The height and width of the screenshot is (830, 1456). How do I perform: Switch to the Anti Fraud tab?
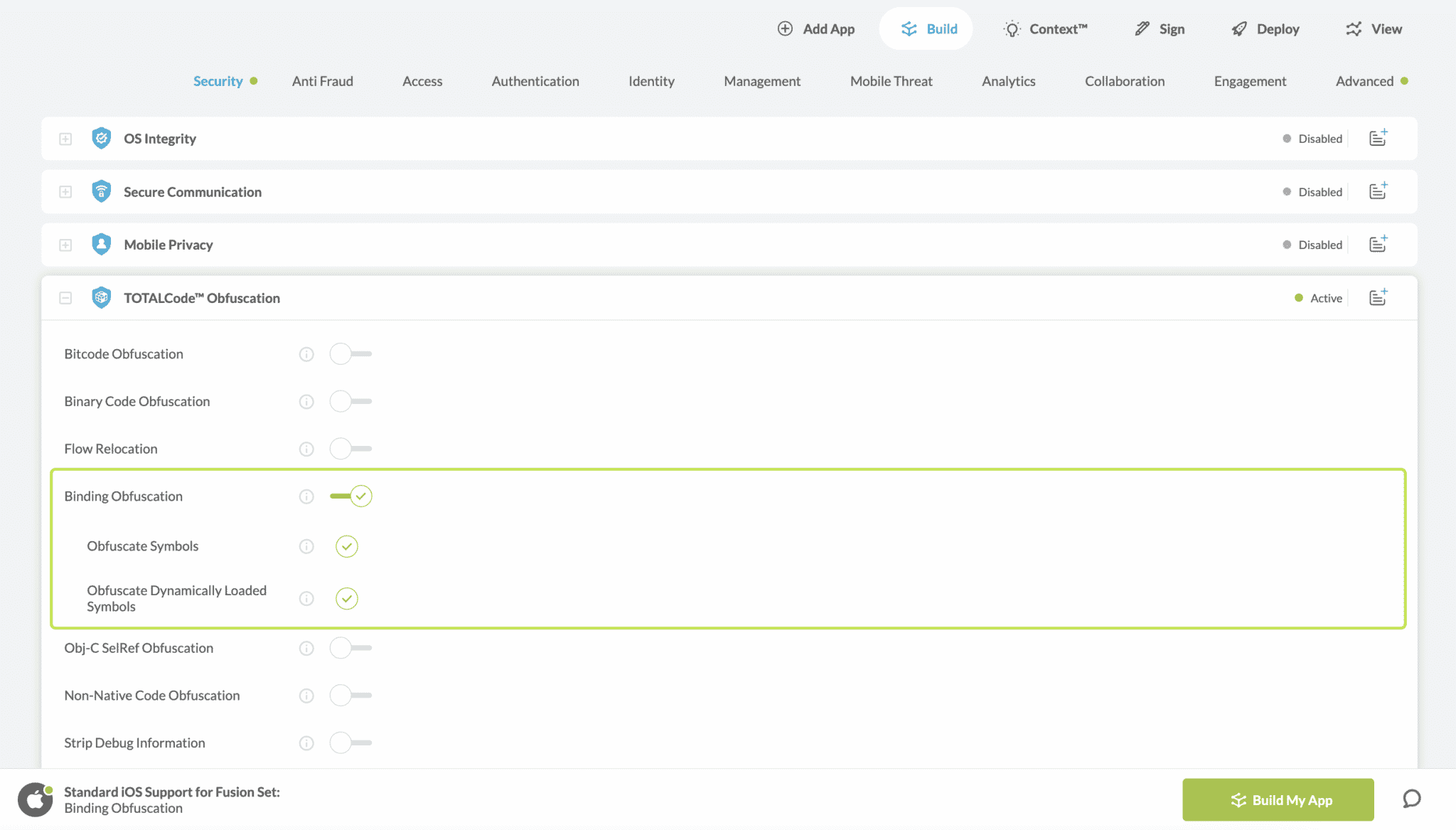[322, 81]
